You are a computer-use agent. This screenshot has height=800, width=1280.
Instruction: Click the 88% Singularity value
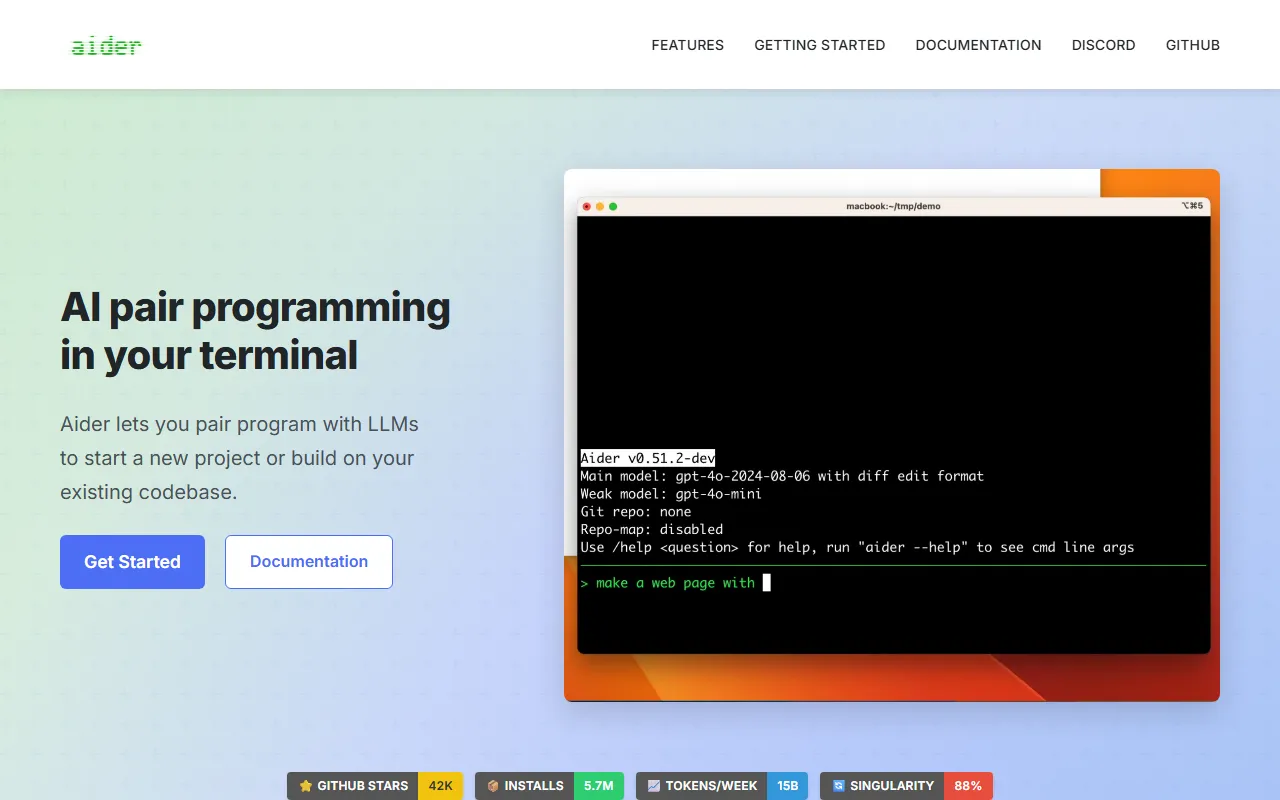[x=967, y=786]
